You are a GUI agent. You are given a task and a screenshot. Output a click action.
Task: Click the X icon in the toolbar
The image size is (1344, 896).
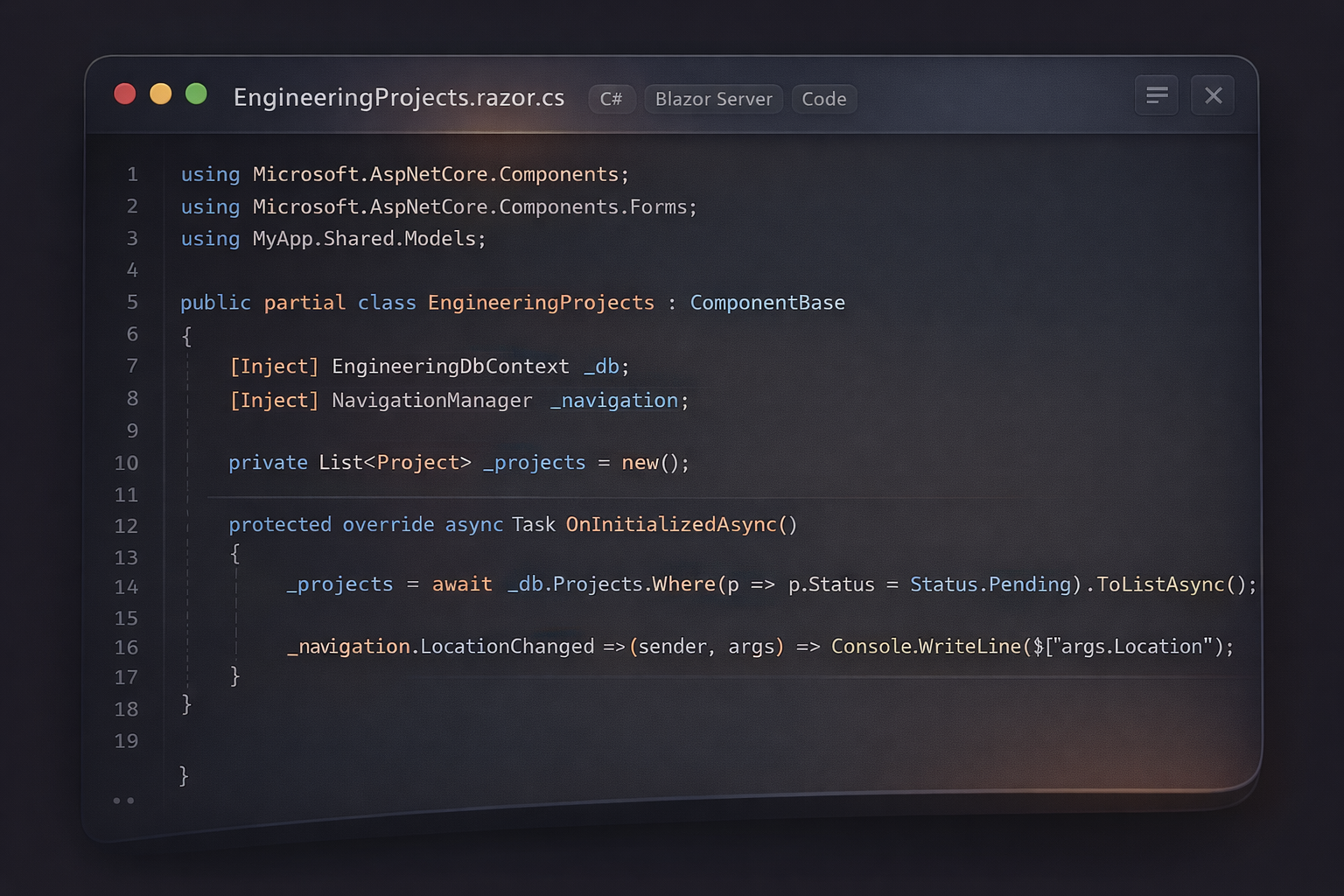click(x=1213, y=95)
